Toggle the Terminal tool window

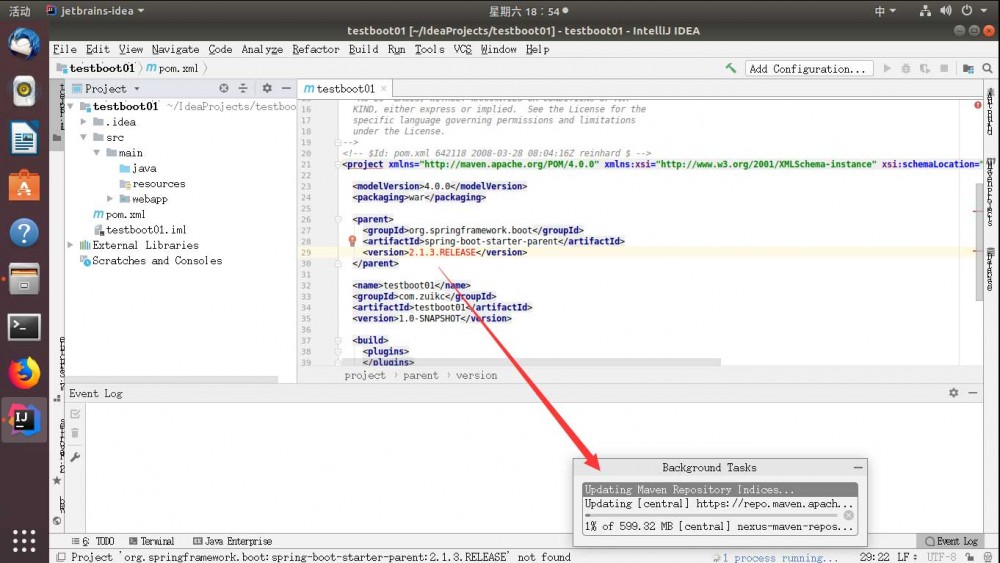(x=151, y=541)
